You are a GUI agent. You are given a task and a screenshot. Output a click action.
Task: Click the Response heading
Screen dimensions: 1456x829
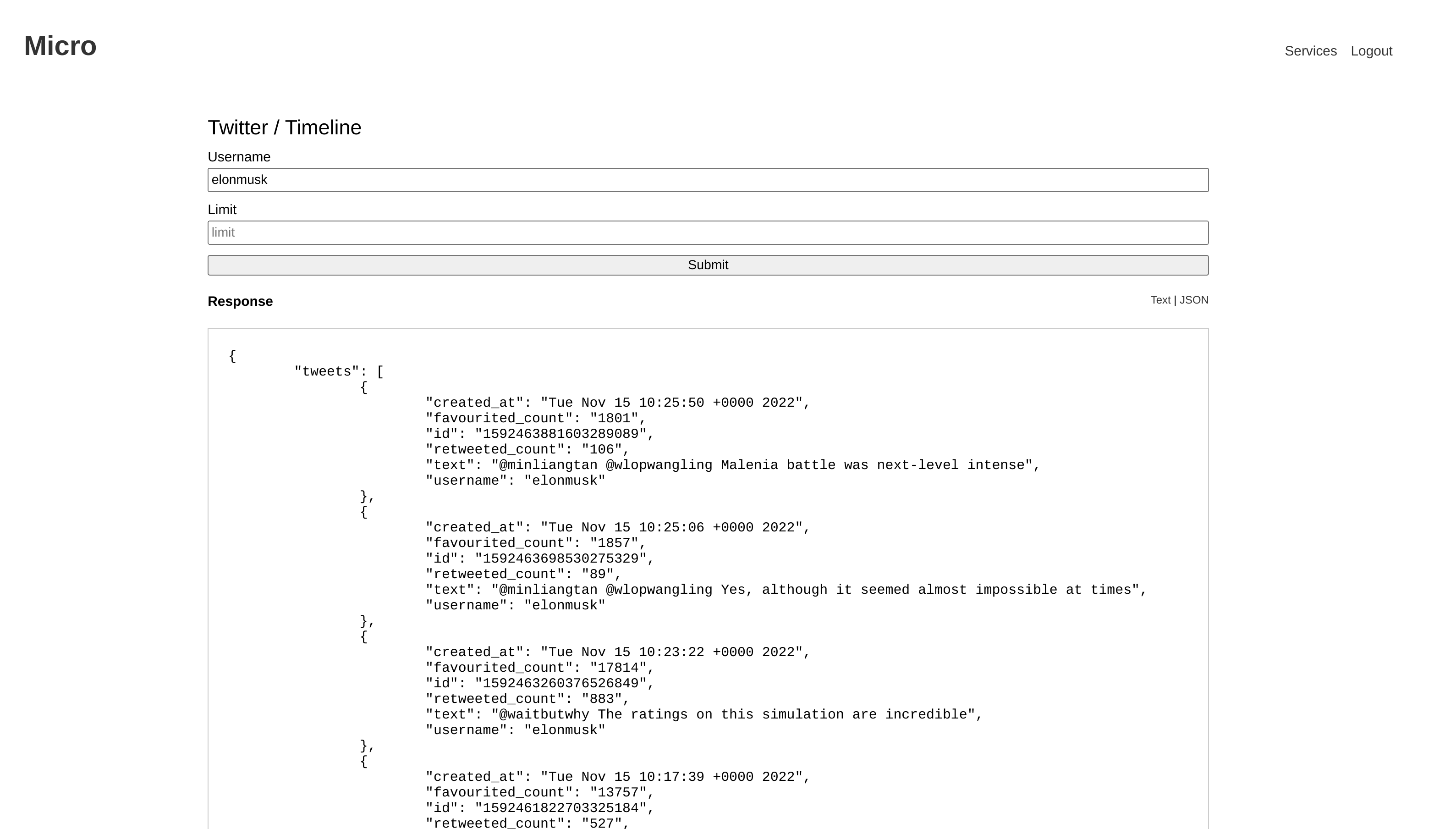(x=240, y=302)
